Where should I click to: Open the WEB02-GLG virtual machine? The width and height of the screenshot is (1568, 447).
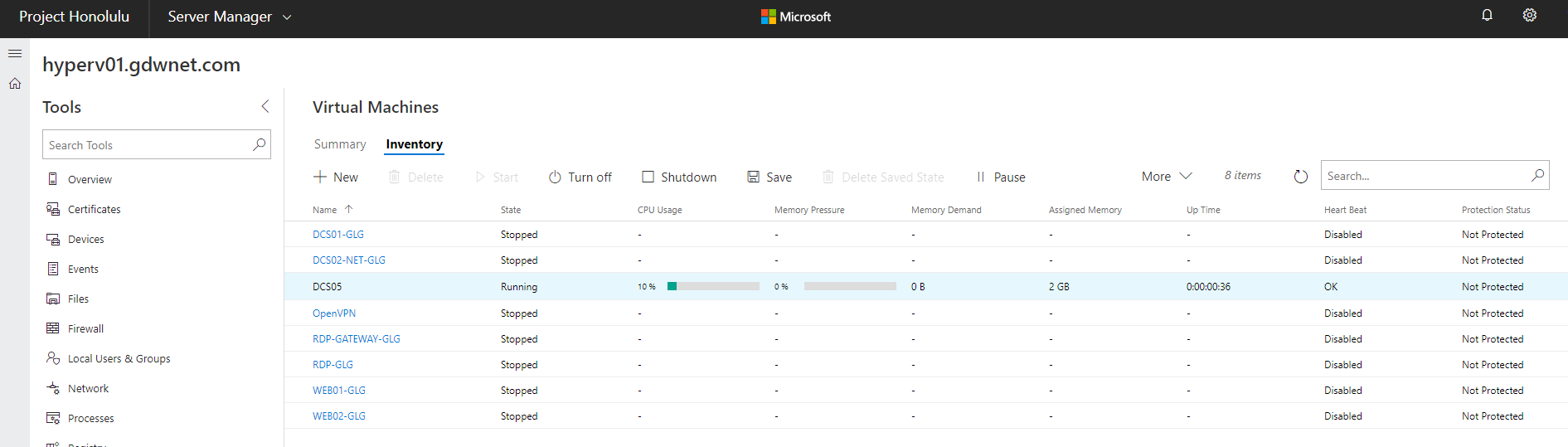339,416
